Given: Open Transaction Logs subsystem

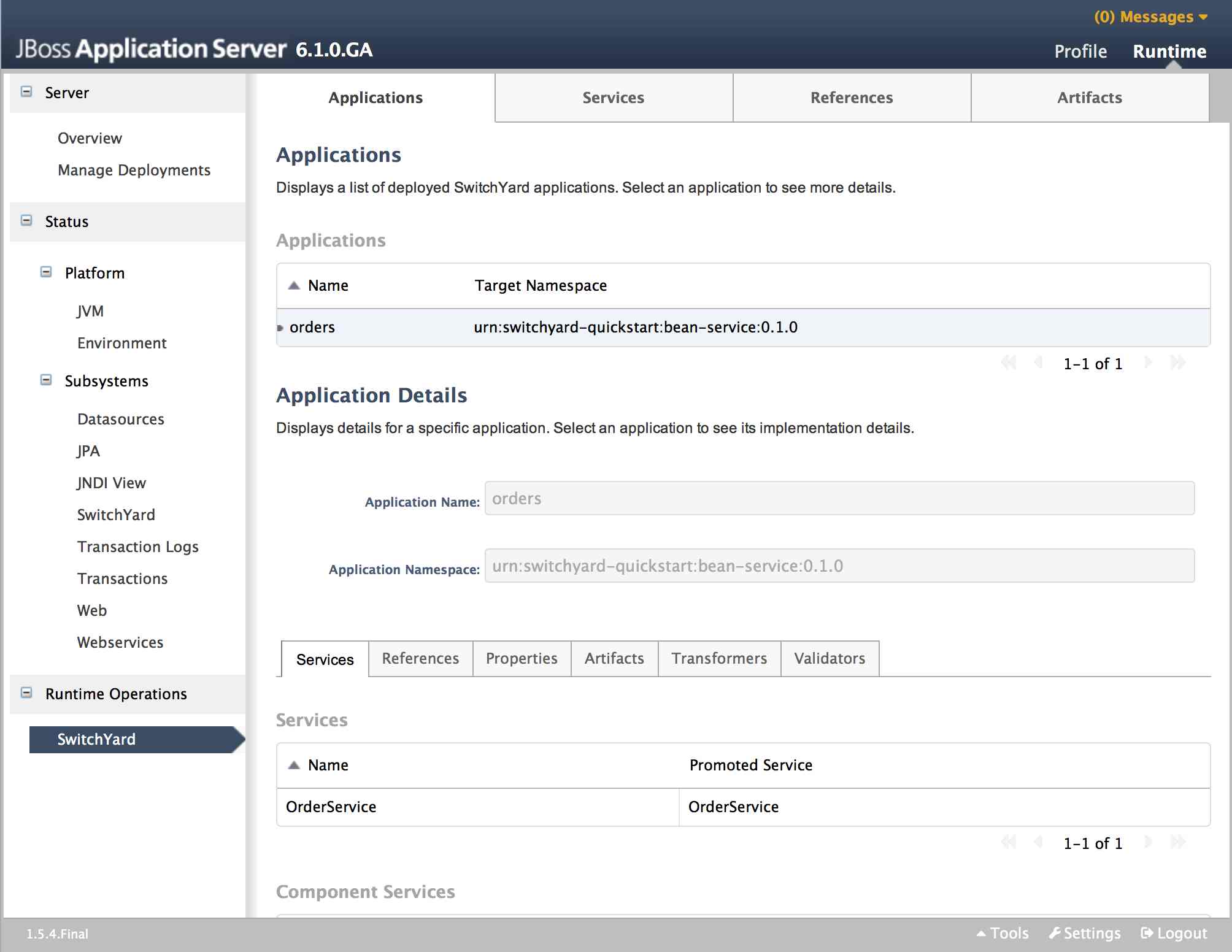Looking at the screenshot, I should 137,547.
